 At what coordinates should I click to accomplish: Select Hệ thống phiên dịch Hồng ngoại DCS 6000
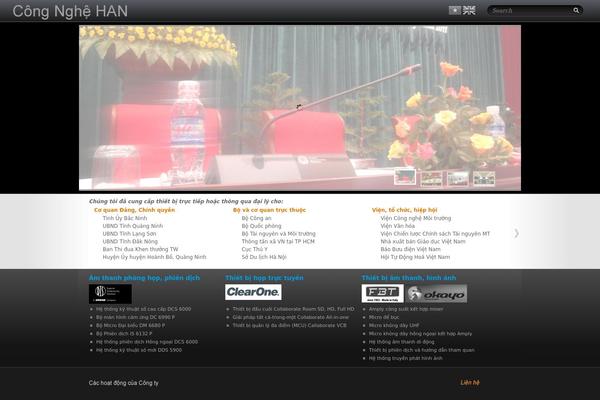click(147, 342)
